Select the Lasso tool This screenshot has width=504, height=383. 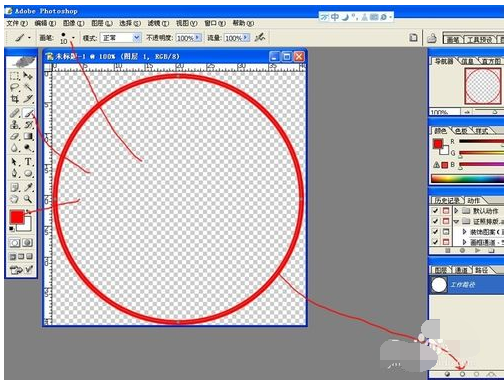14,87
